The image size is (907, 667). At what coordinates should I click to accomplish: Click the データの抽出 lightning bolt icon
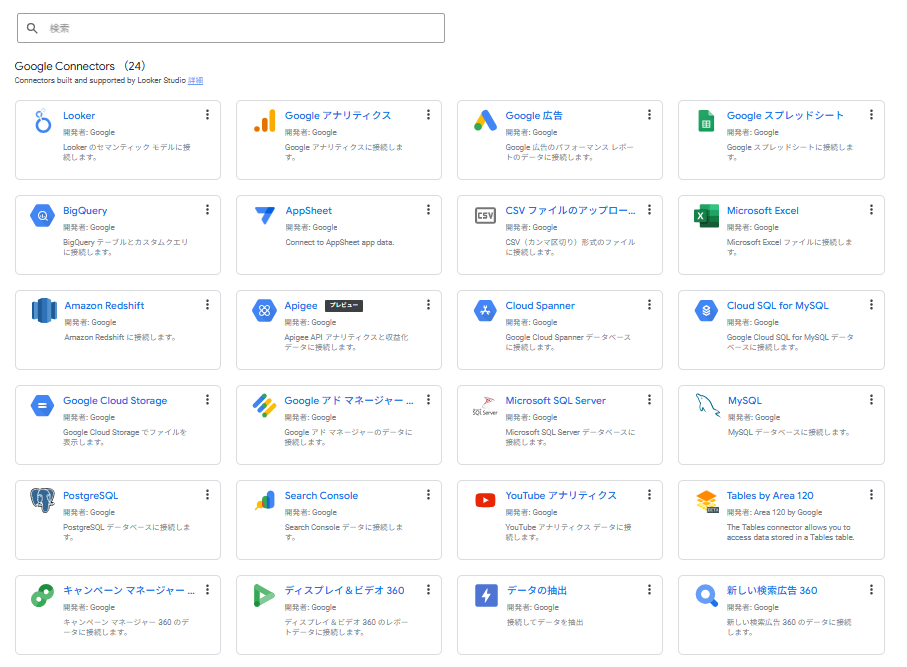click(486, 595)
